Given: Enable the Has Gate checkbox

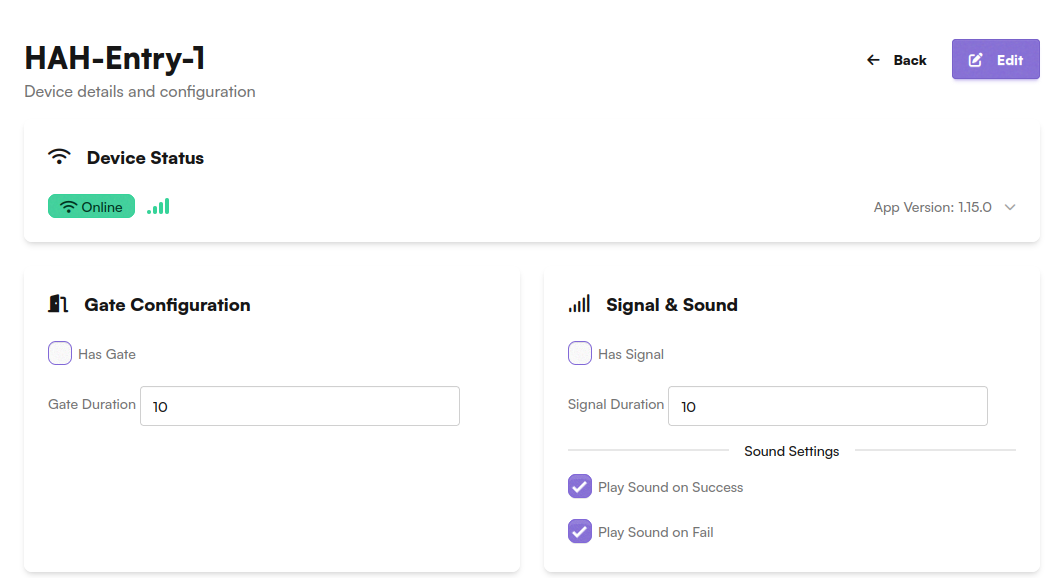Looking at the screenshot, I should click(60, 353).
